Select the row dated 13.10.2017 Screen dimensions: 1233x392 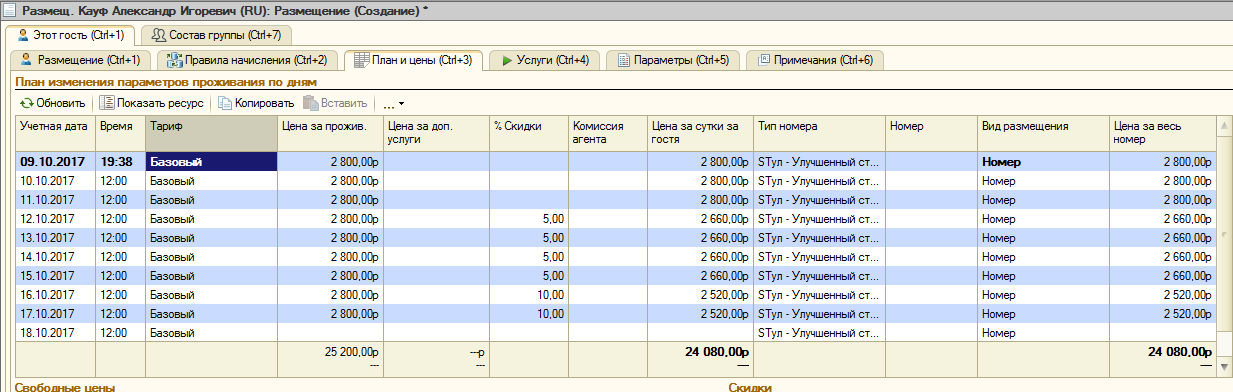pos(616,238)
